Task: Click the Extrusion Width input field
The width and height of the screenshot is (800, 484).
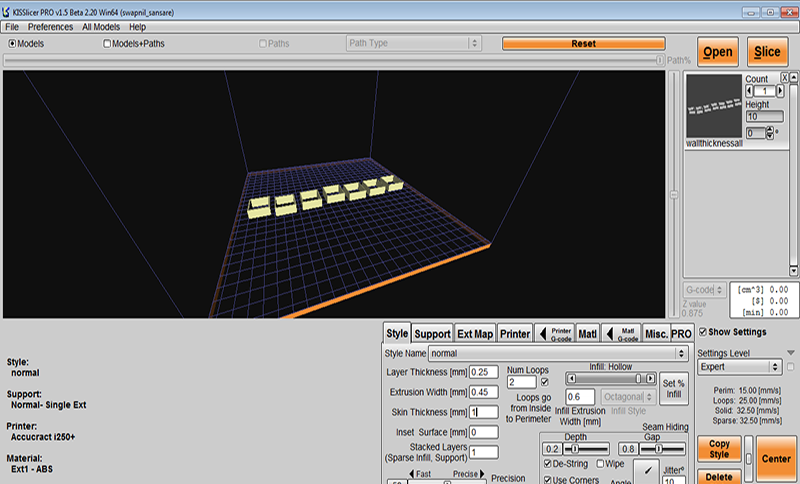Action: coord(484,392)
